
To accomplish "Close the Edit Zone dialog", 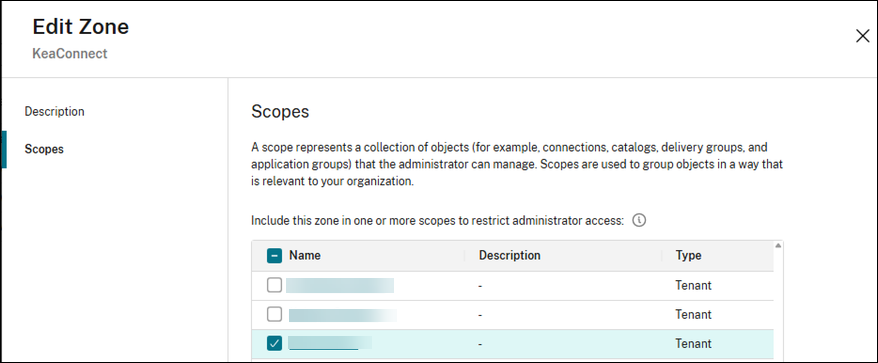I will (x=862, y=36).
